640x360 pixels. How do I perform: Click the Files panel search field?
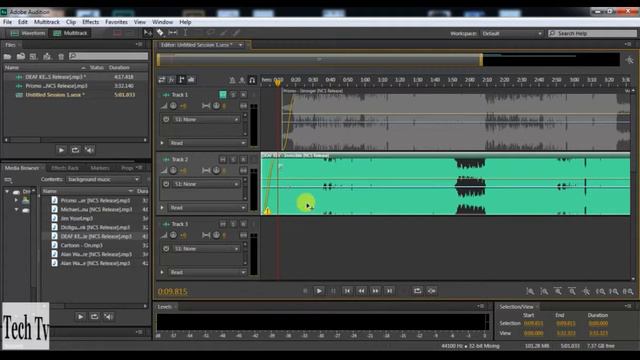108,56
